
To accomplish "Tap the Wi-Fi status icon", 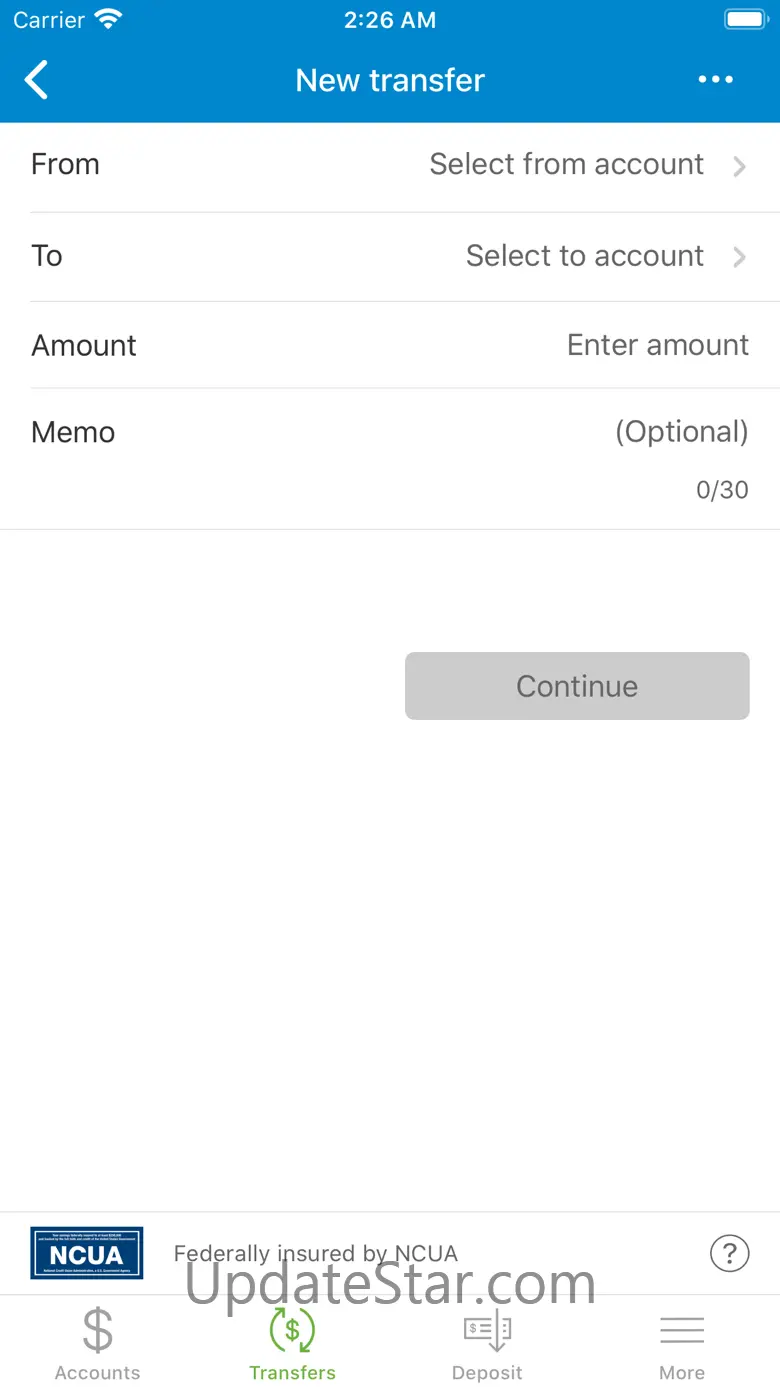I will tap(107, 19).
